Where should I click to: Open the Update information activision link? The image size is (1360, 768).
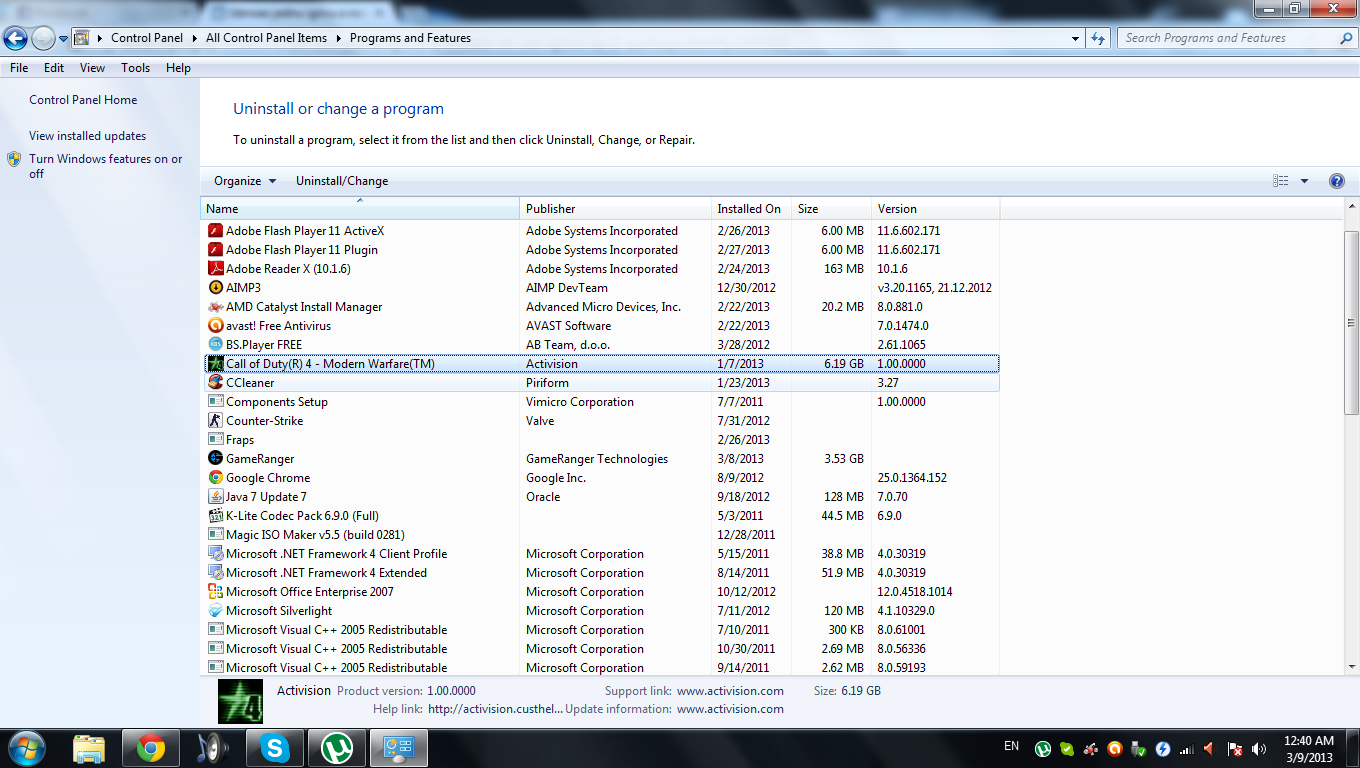730,709
